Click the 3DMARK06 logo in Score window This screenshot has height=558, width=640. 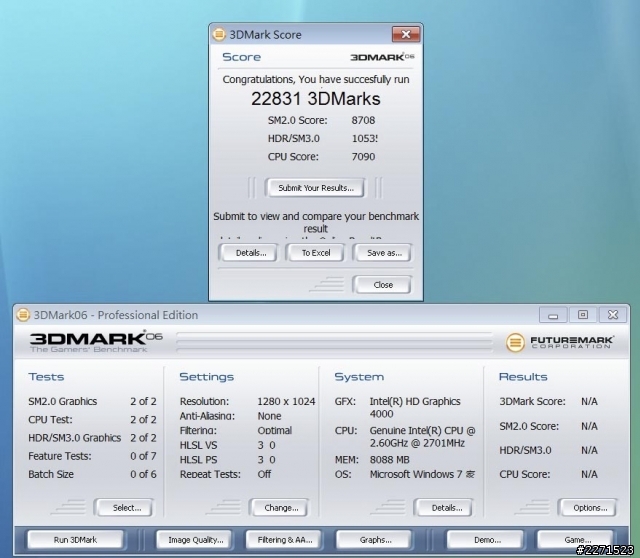[x=382, y=57]
